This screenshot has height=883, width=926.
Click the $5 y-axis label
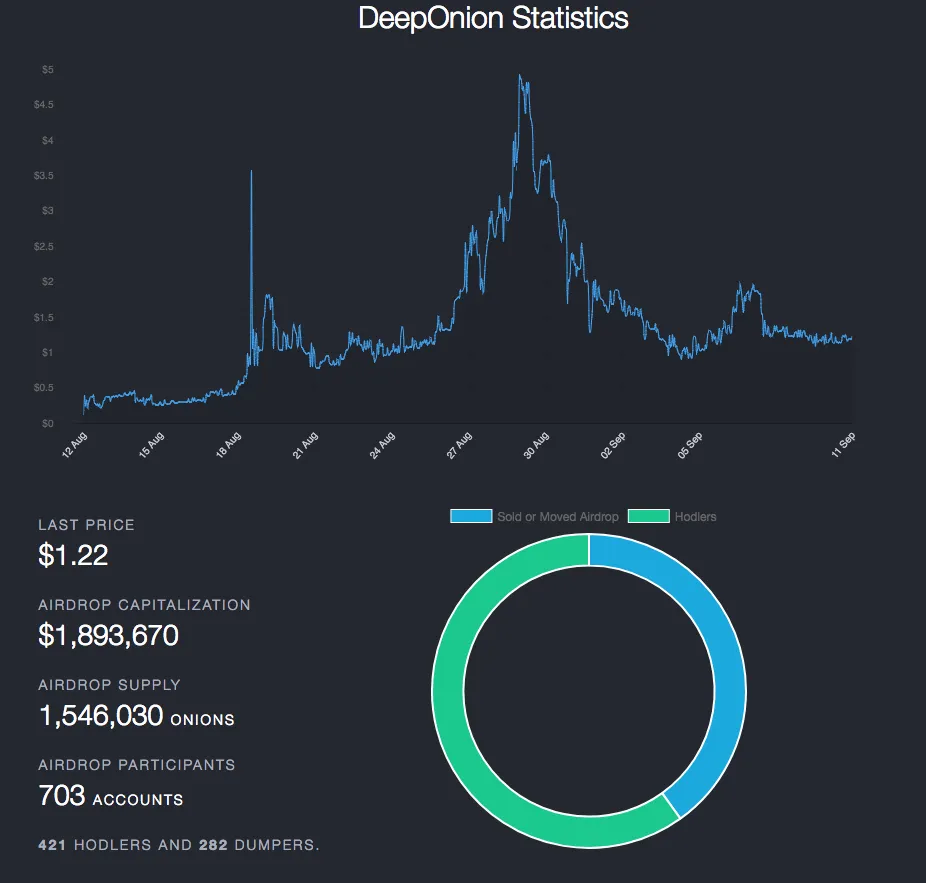tap(48, 70)
